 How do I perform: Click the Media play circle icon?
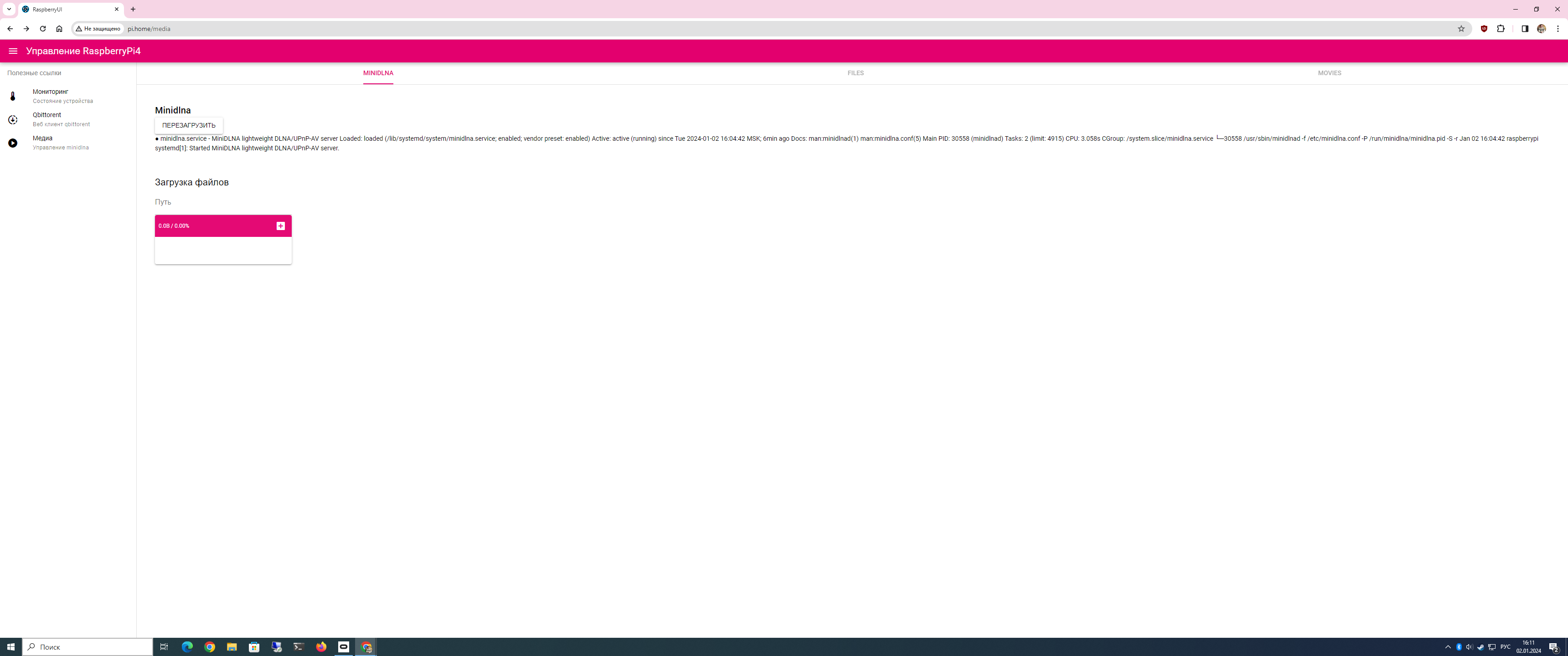click(13, 143)
